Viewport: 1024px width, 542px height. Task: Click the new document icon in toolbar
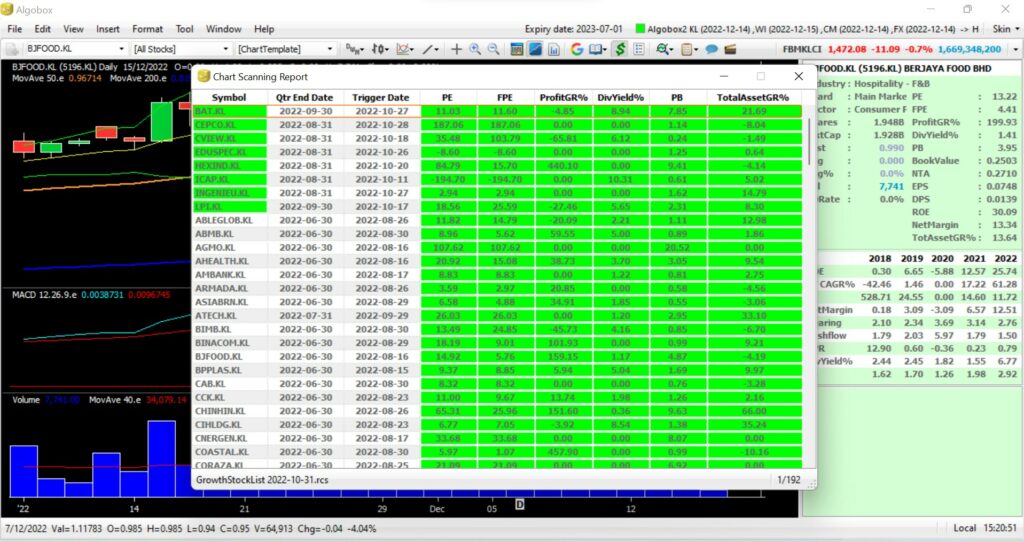point(11,49)
